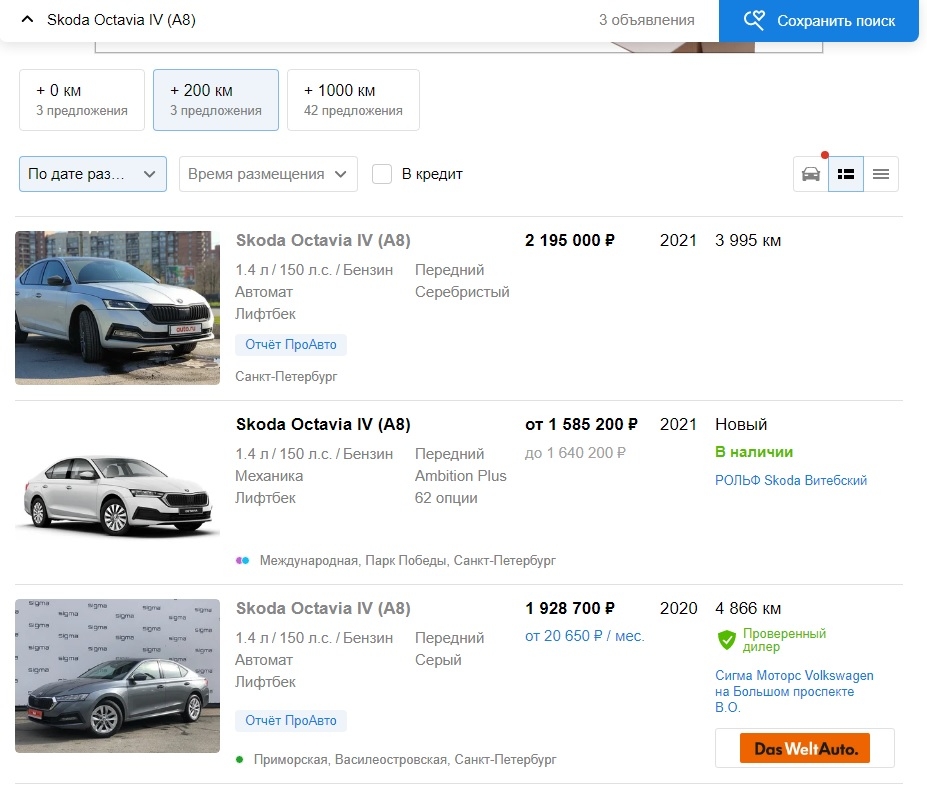The width and height of the screenshot is (927, 795).
Task: Select the + 1000 км radius tab
Action: [x=353, y=100]
